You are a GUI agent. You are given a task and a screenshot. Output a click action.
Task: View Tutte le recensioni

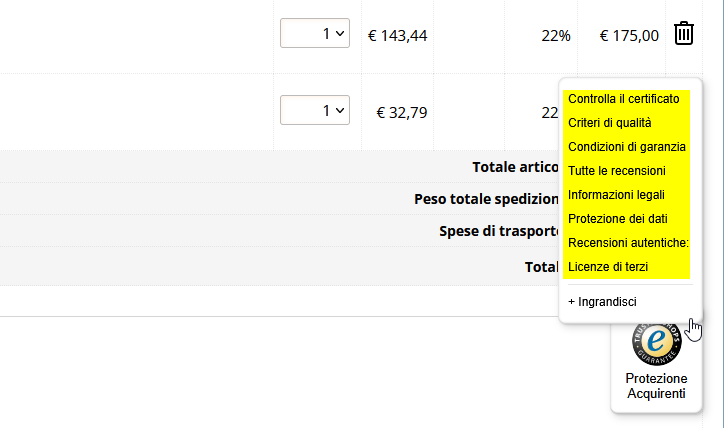pos(616,171)
